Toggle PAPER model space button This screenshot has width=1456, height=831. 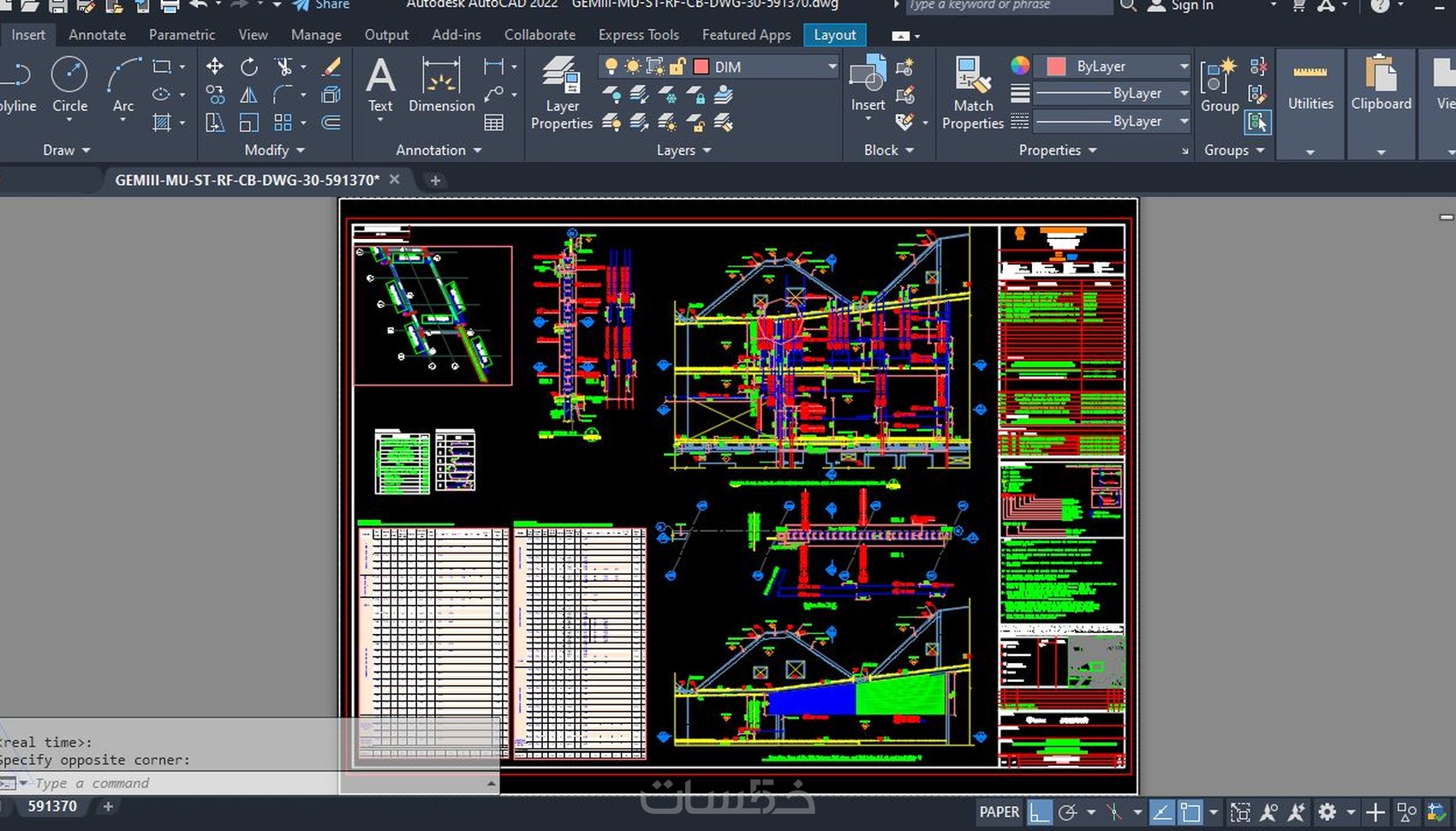999,811
